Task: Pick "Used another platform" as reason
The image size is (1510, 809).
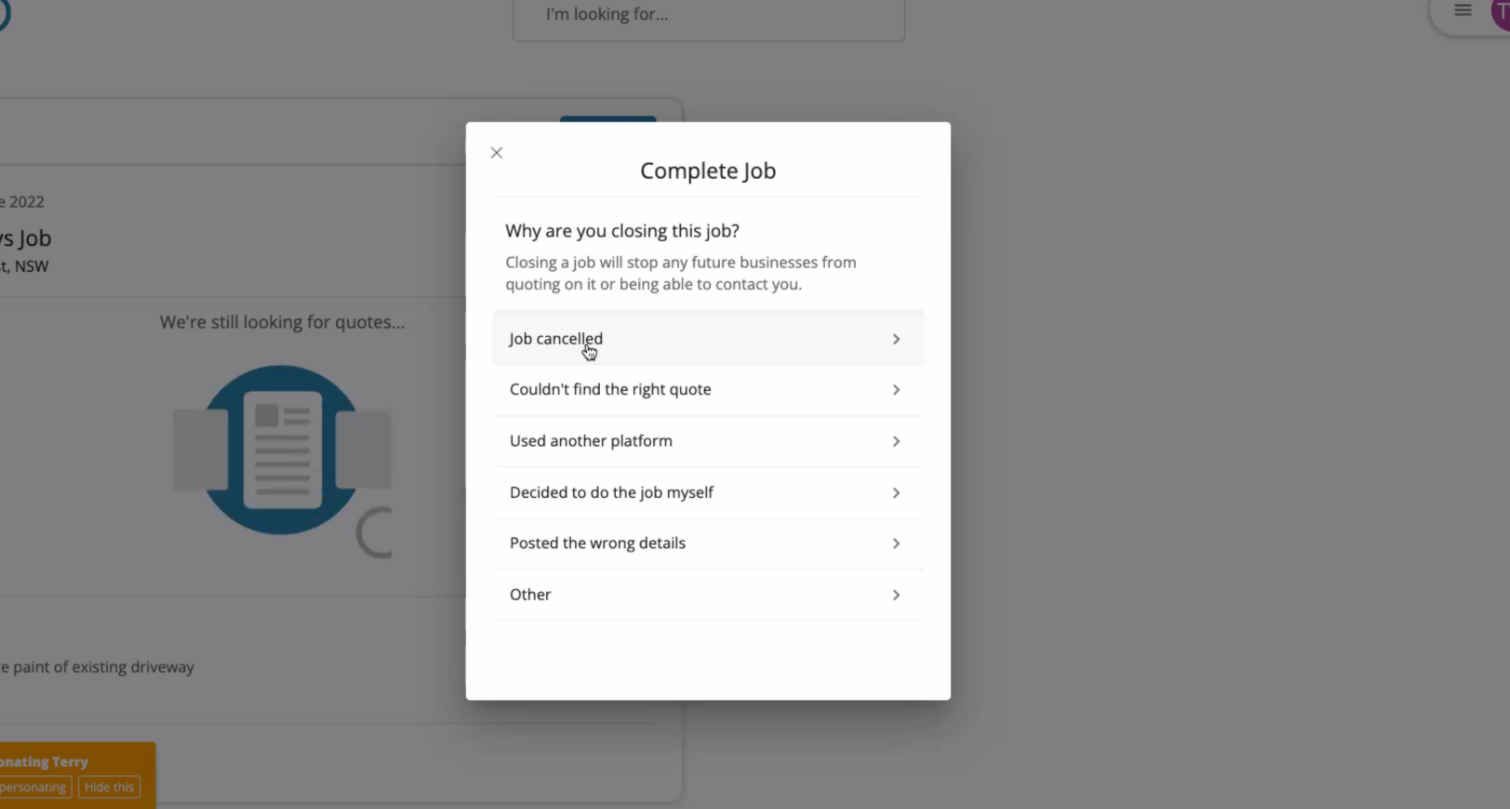Action: (x=591, y=441)
